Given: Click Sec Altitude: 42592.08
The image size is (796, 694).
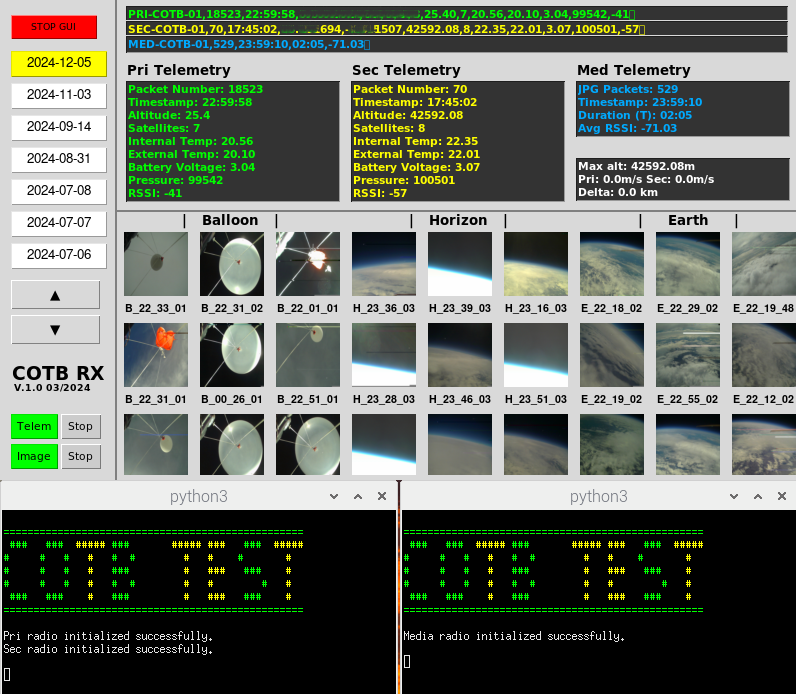Looking at the screenshot, I should [408, 115].
